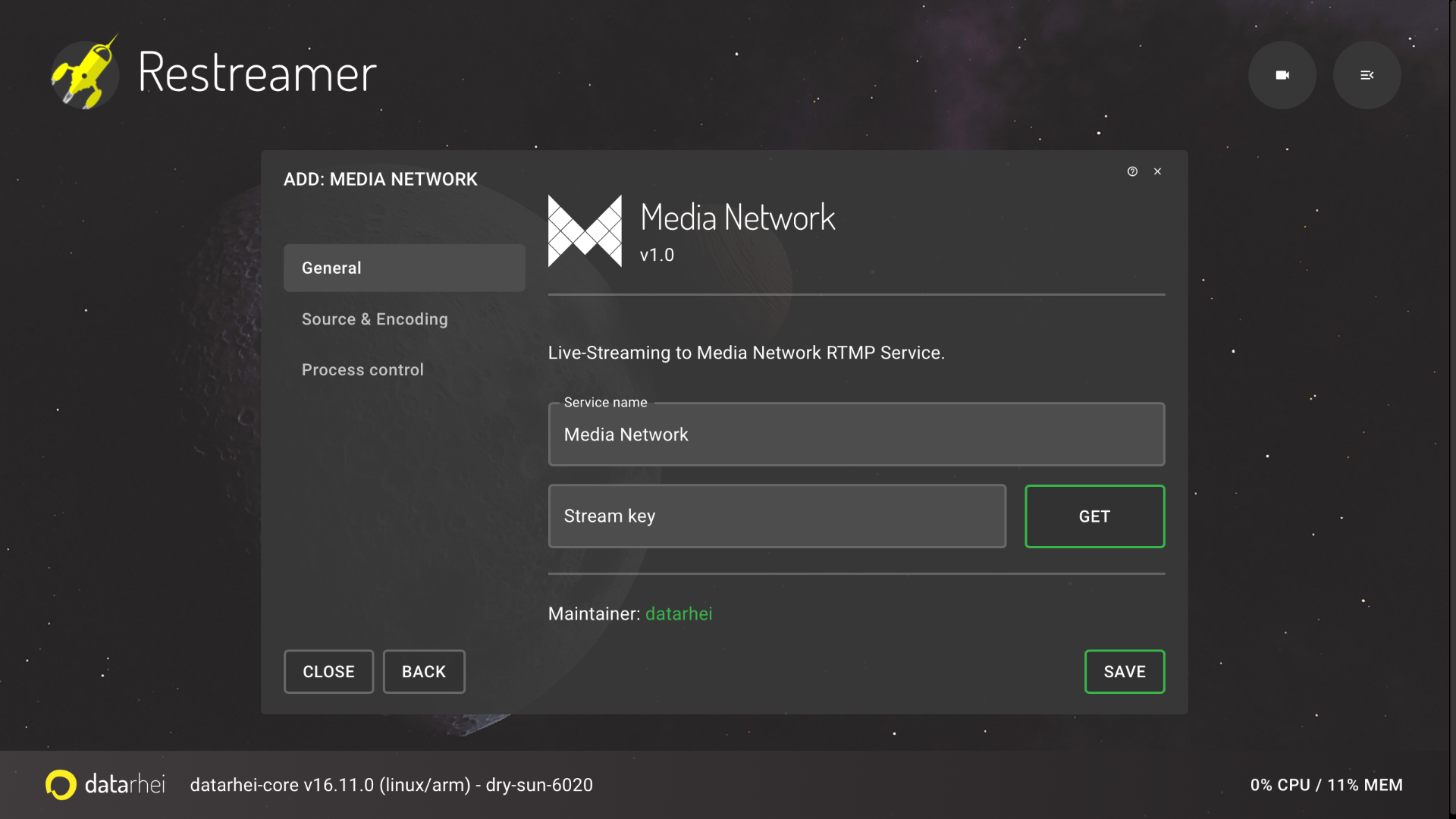1456x819 pixels.
Task: Click the v1.0 version label
Action: (657, 255)
